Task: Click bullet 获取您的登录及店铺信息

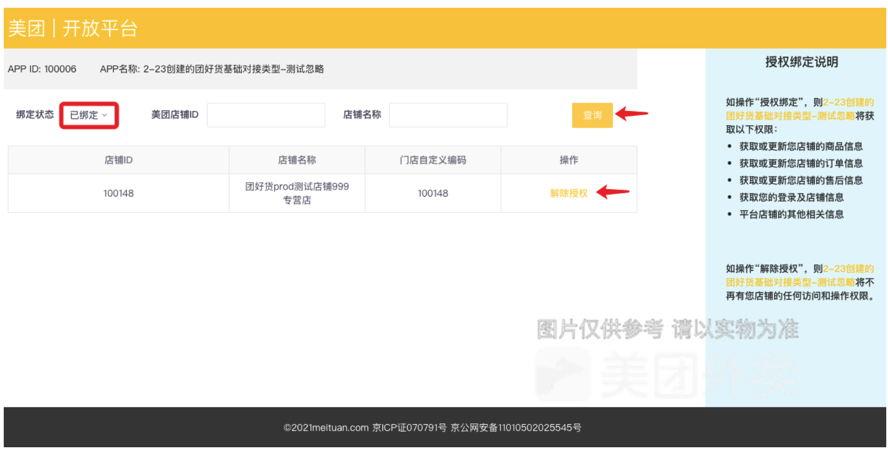Action: pos(791,197)
